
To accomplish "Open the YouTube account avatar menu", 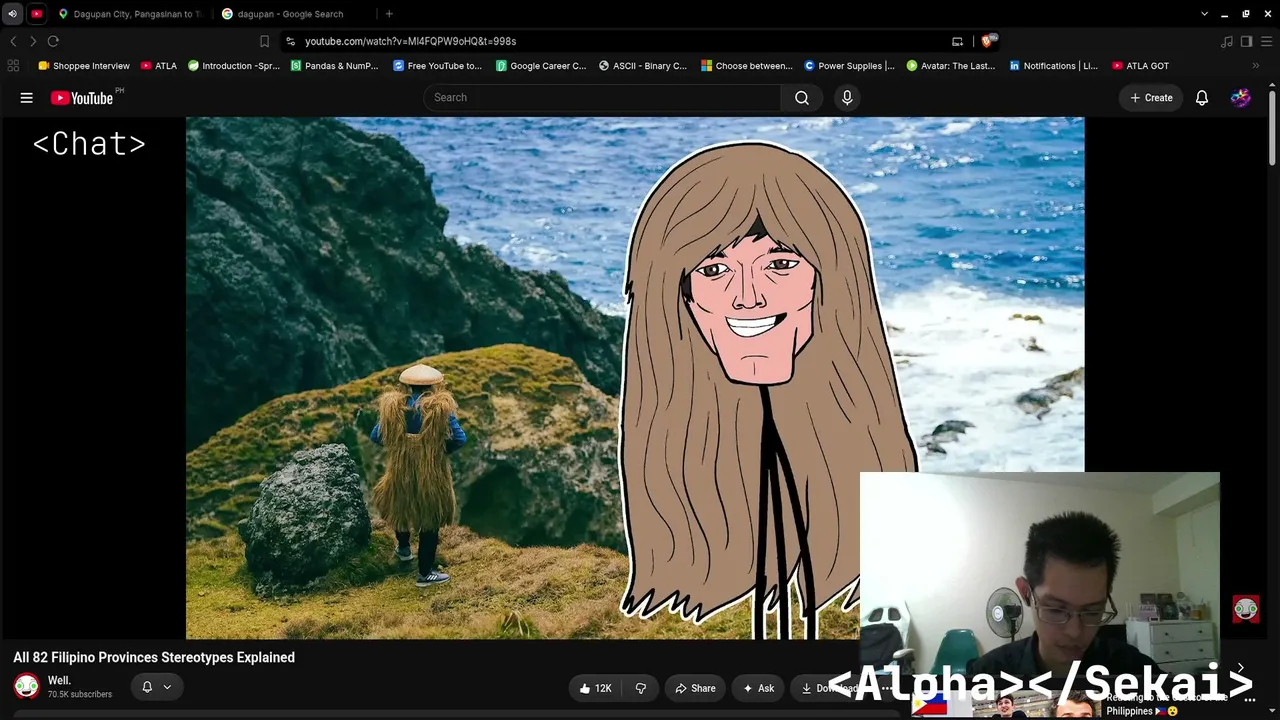I will [x=1240, y=98].
